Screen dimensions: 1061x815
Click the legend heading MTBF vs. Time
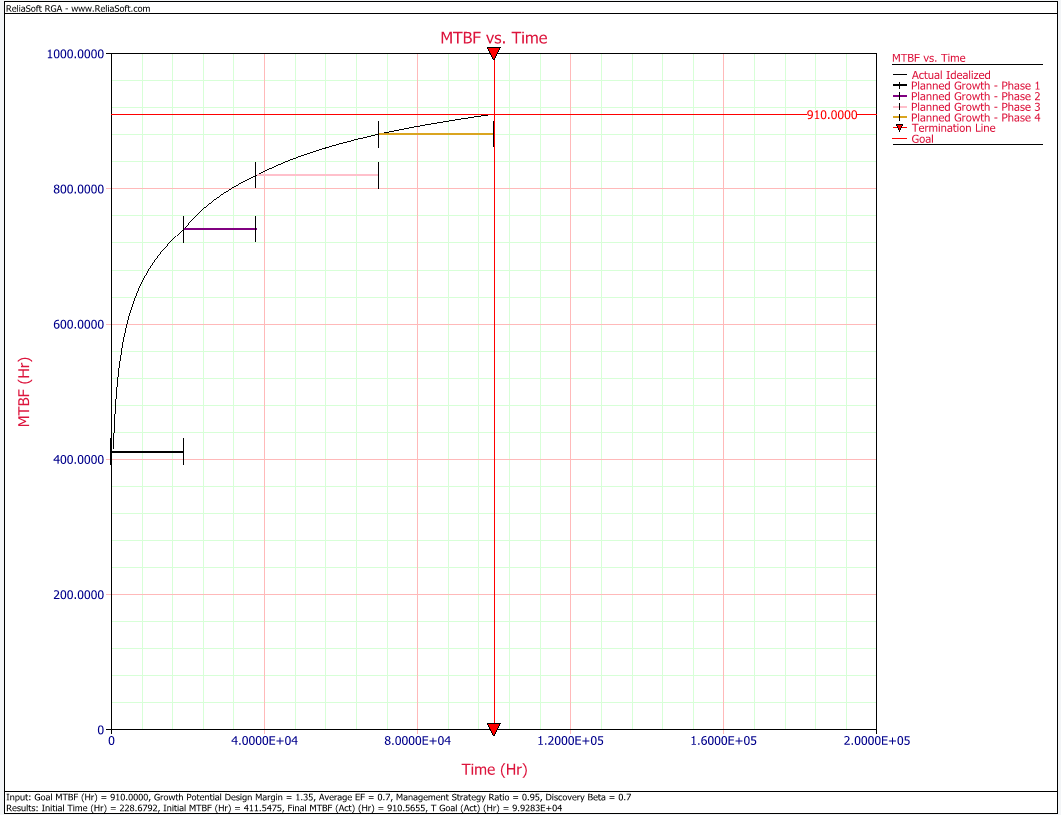pos(929,58)
